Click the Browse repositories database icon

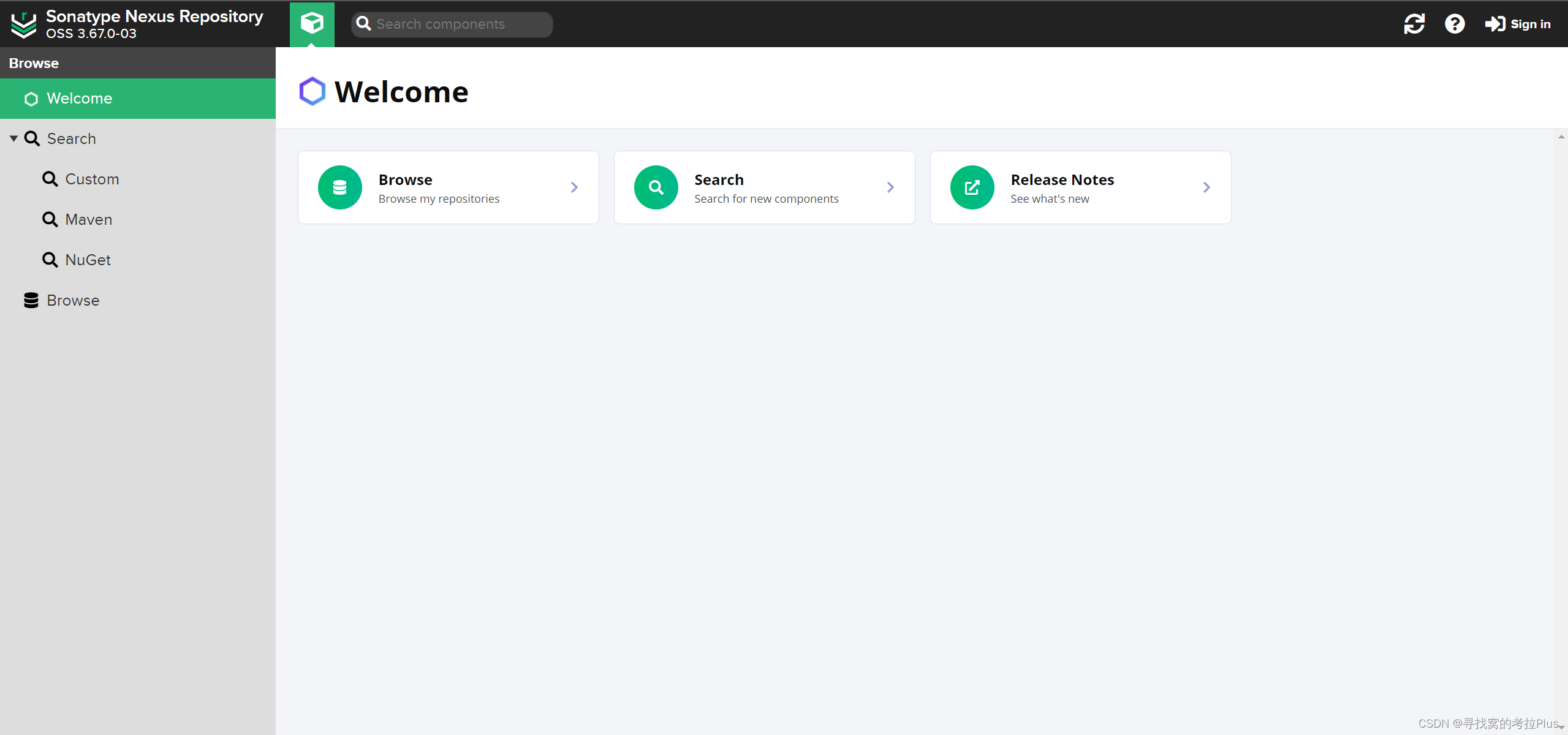coord(32,300)
